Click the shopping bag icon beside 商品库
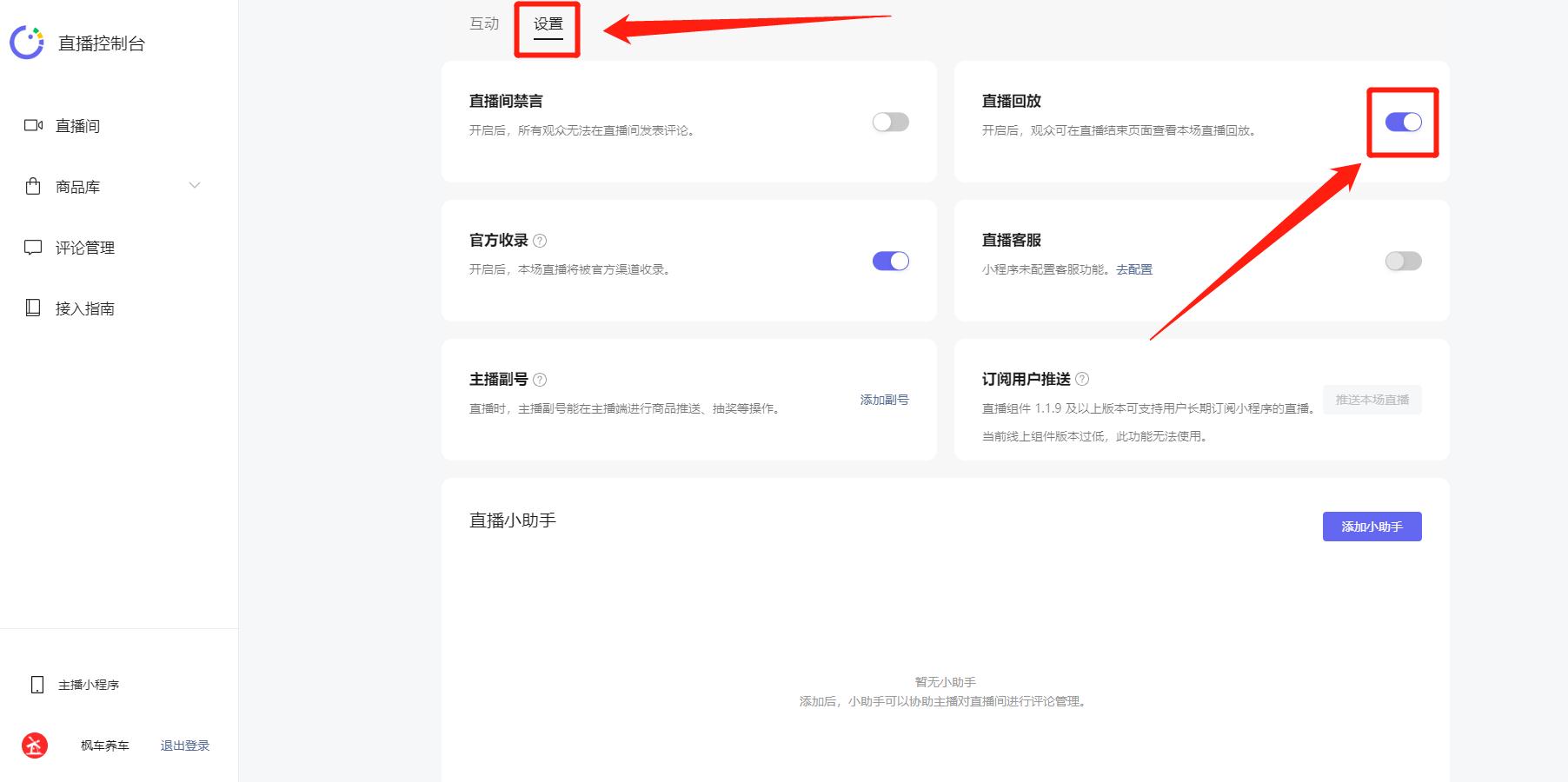This screenshot has width=1568, height=782. (x=33, y=186)
